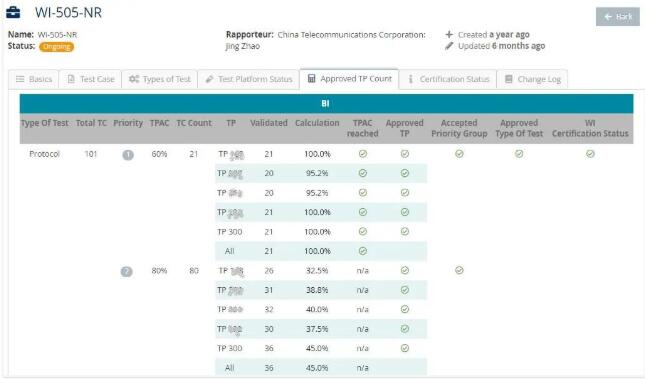
Task: Open the Basics tab
Action: (34, 79)
